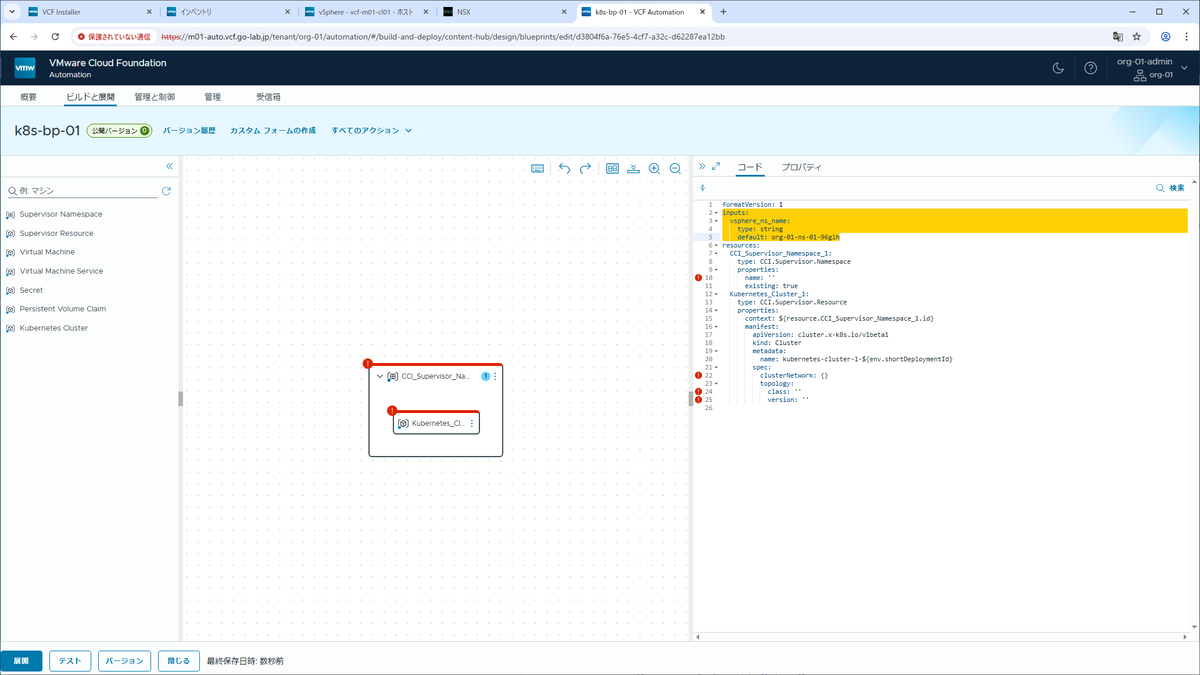1200x675 pixels.
Task: Toggle dark mode moon icon
Action: 1059,68
